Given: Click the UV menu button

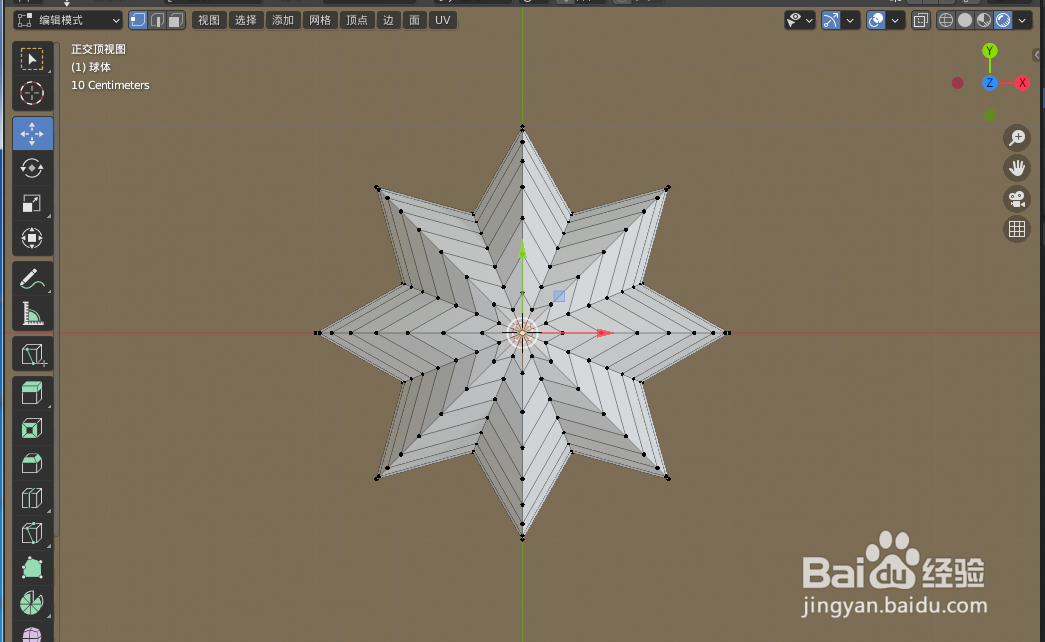Looking at the screenshot, I should 442,19.
